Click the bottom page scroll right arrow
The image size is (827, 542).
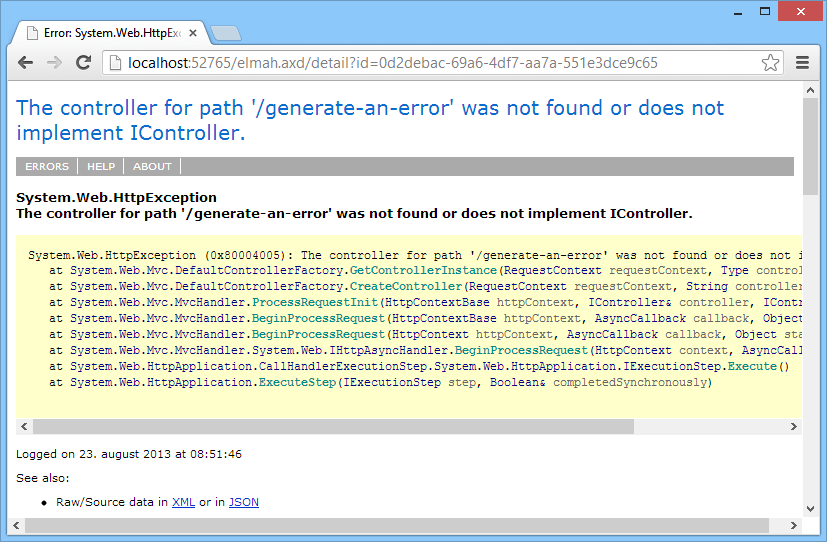pyautogui.click(x=794, y=525)
